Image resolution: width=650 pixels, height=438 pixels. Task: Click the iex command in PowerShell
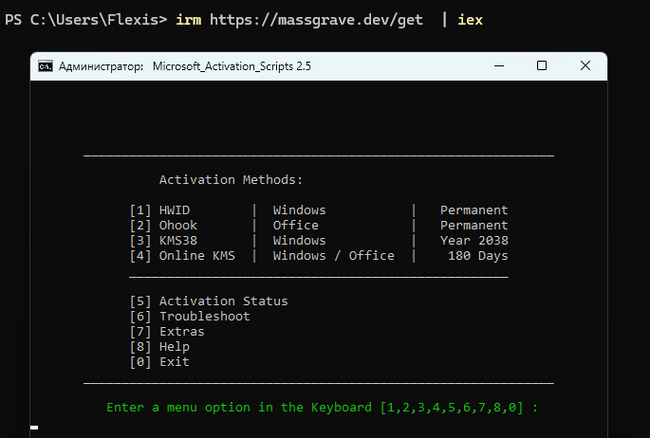pos(470,20)
